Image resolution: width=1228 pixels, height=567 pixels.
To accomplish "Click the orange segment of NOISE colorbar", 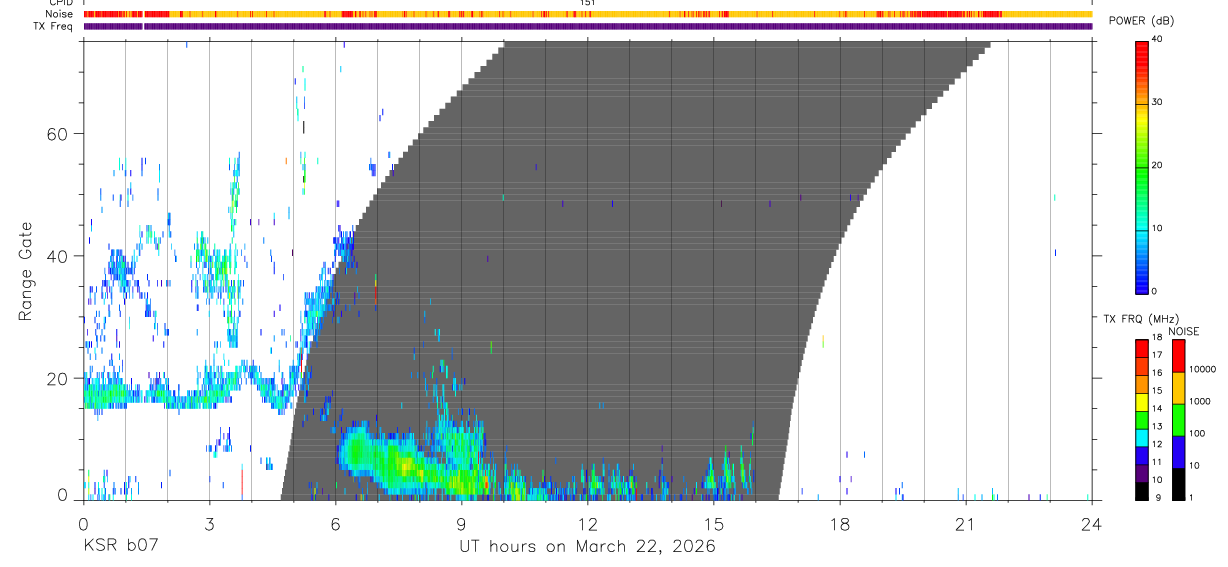I will (1178, 388).
